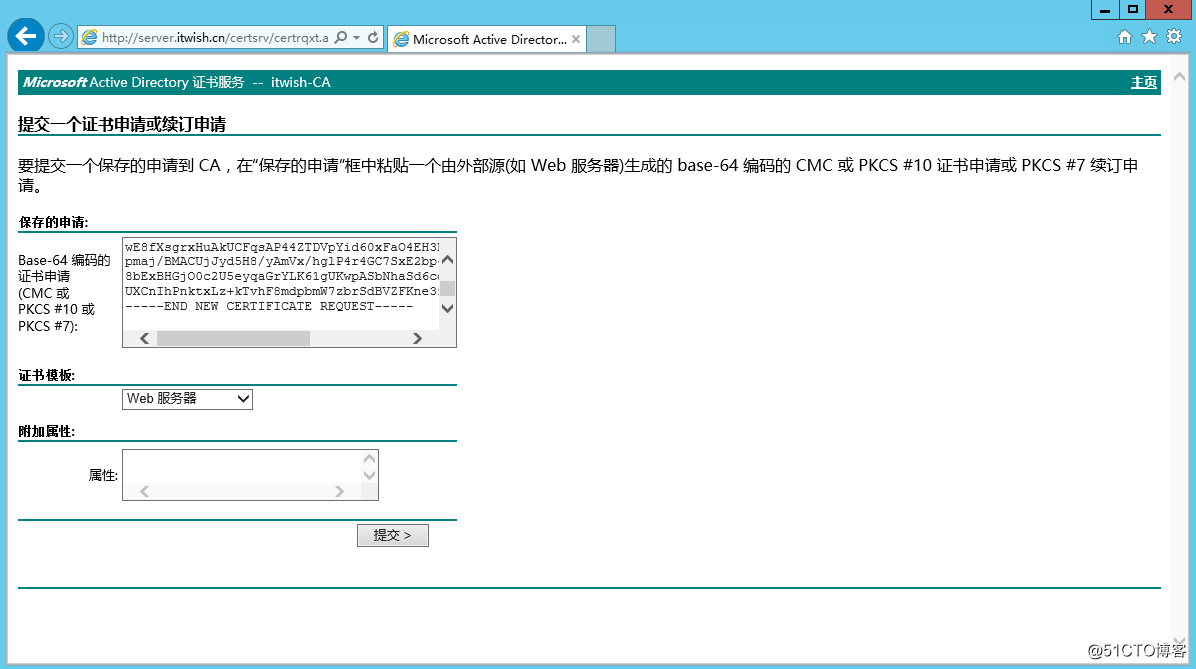Maximize the browser window
Screen dimensions: 1196x669
click(x=1133, y=9)
